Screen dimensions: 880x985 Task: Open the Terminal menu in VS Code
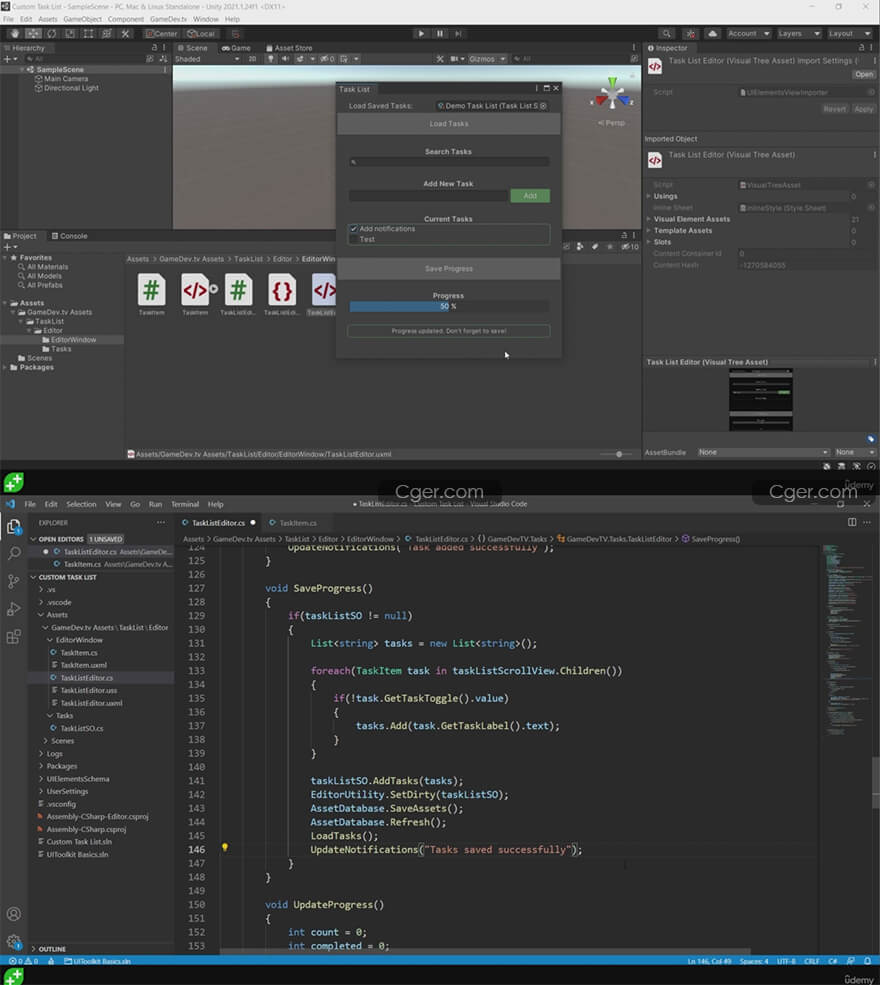(184, 504)
